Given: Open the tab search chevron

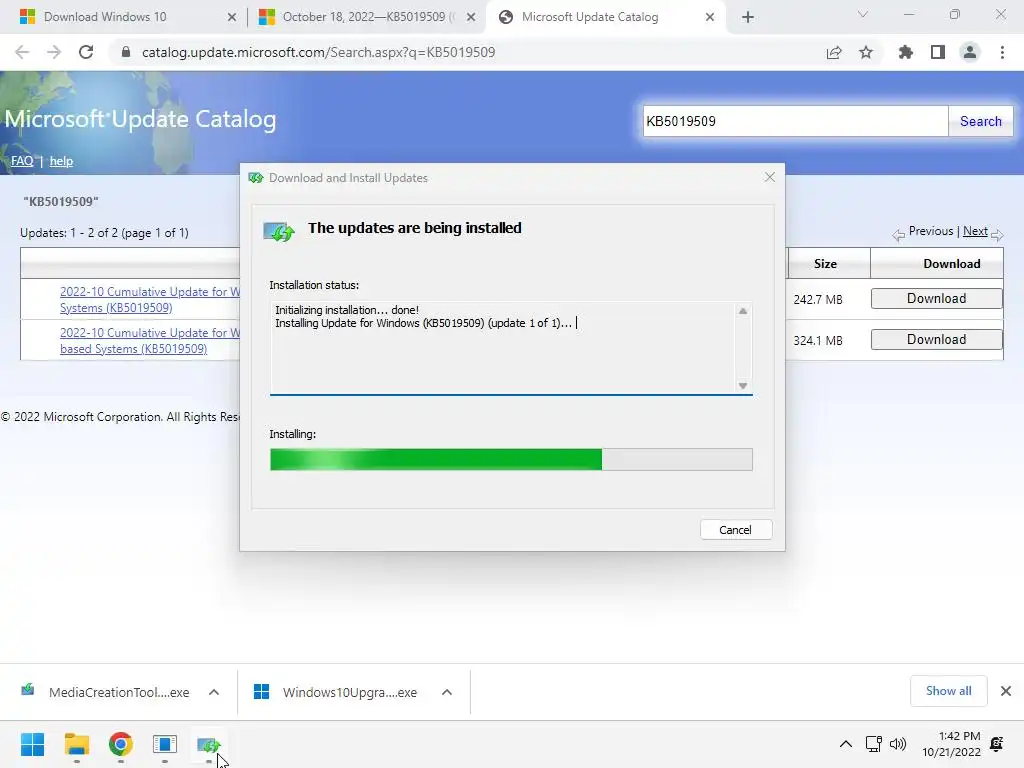Looking at the screenshot, I should 863,14.
